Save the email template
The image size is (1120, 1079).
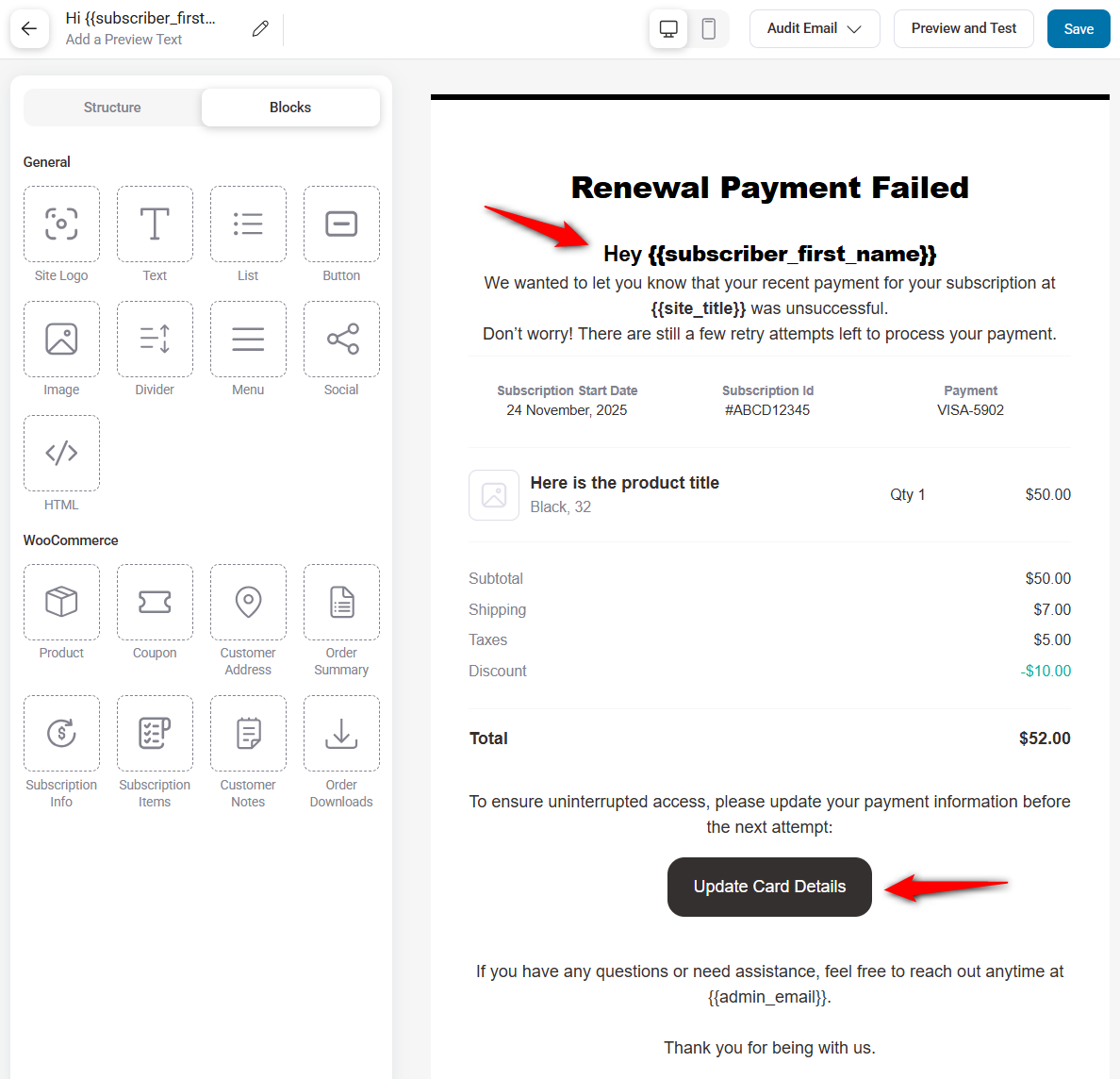pos(1079,28)
